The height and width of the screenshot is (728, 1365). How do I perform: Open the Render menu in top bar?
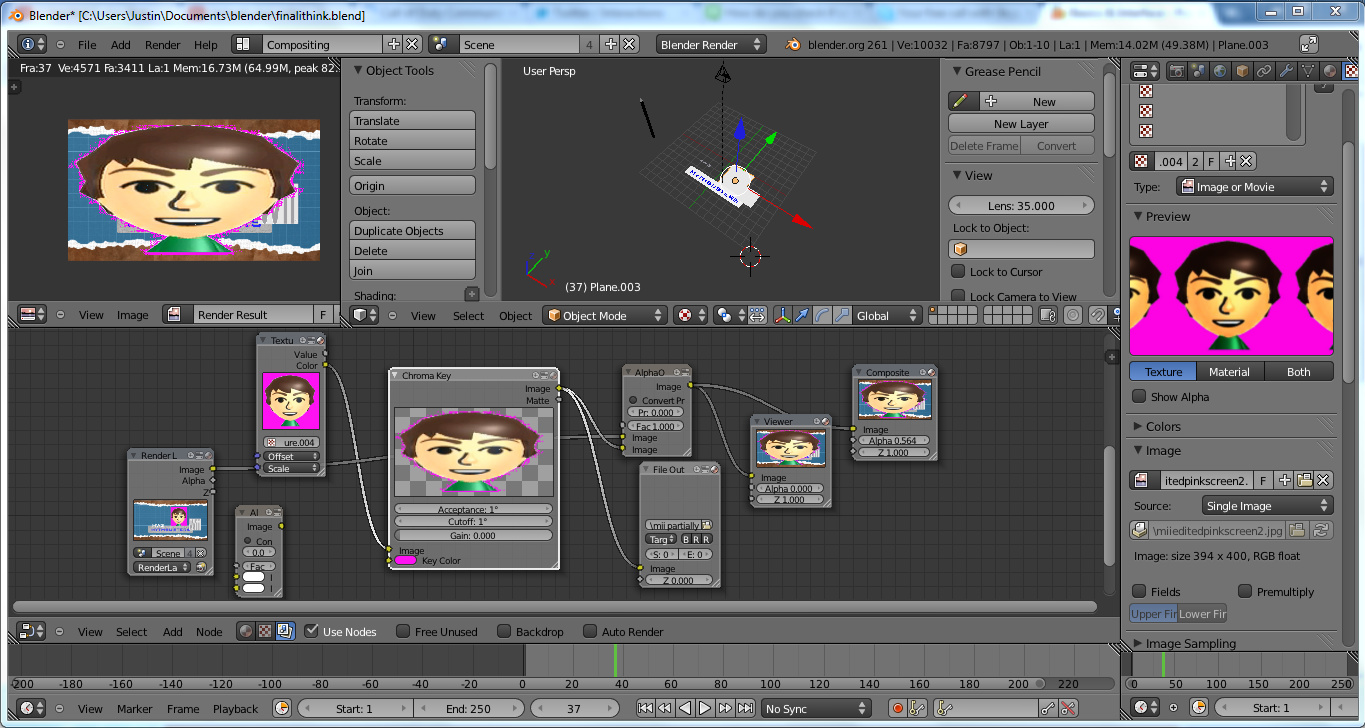(162, 45)
